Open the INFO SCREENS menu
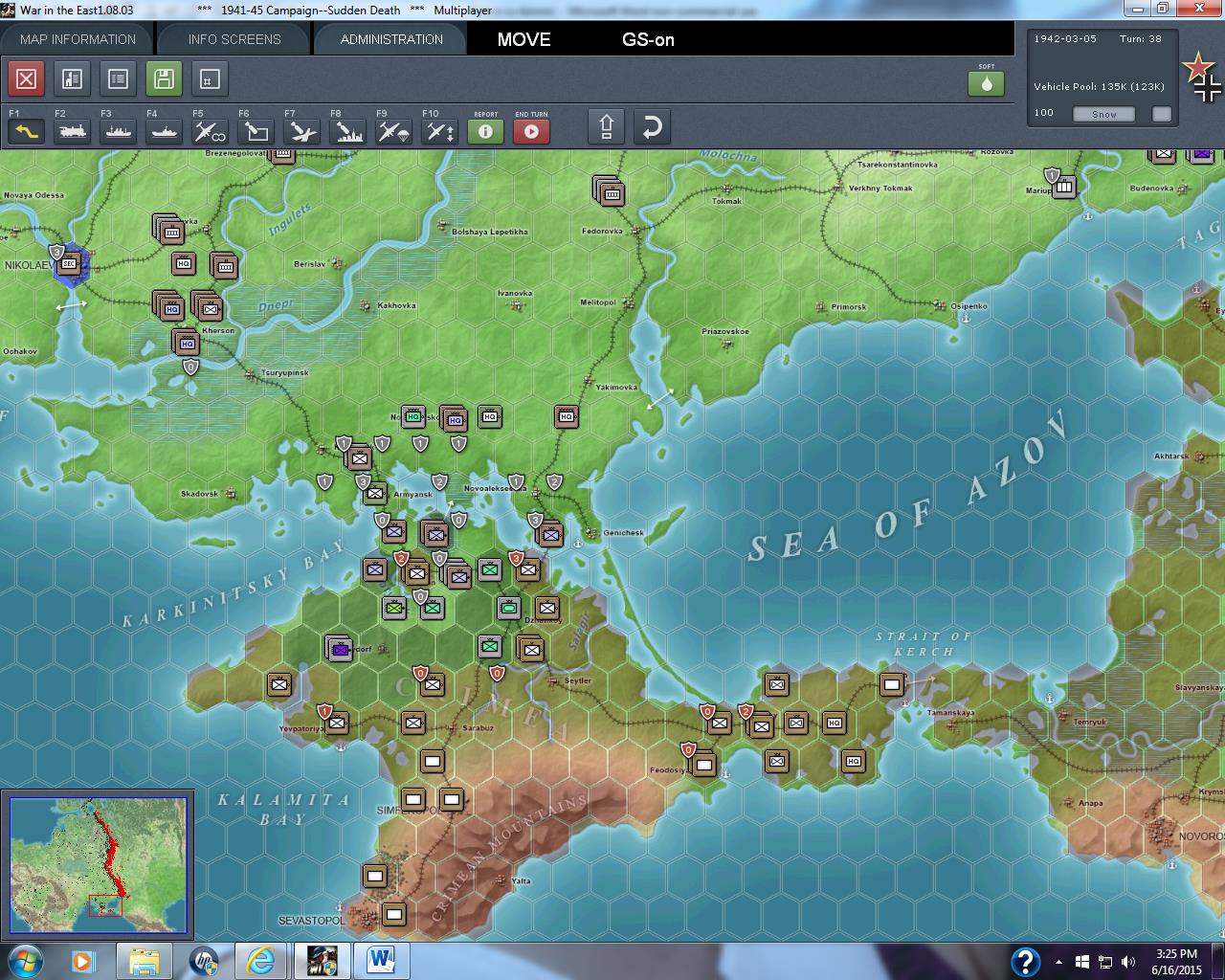1225x980 pixels. [x=233, y=39]
